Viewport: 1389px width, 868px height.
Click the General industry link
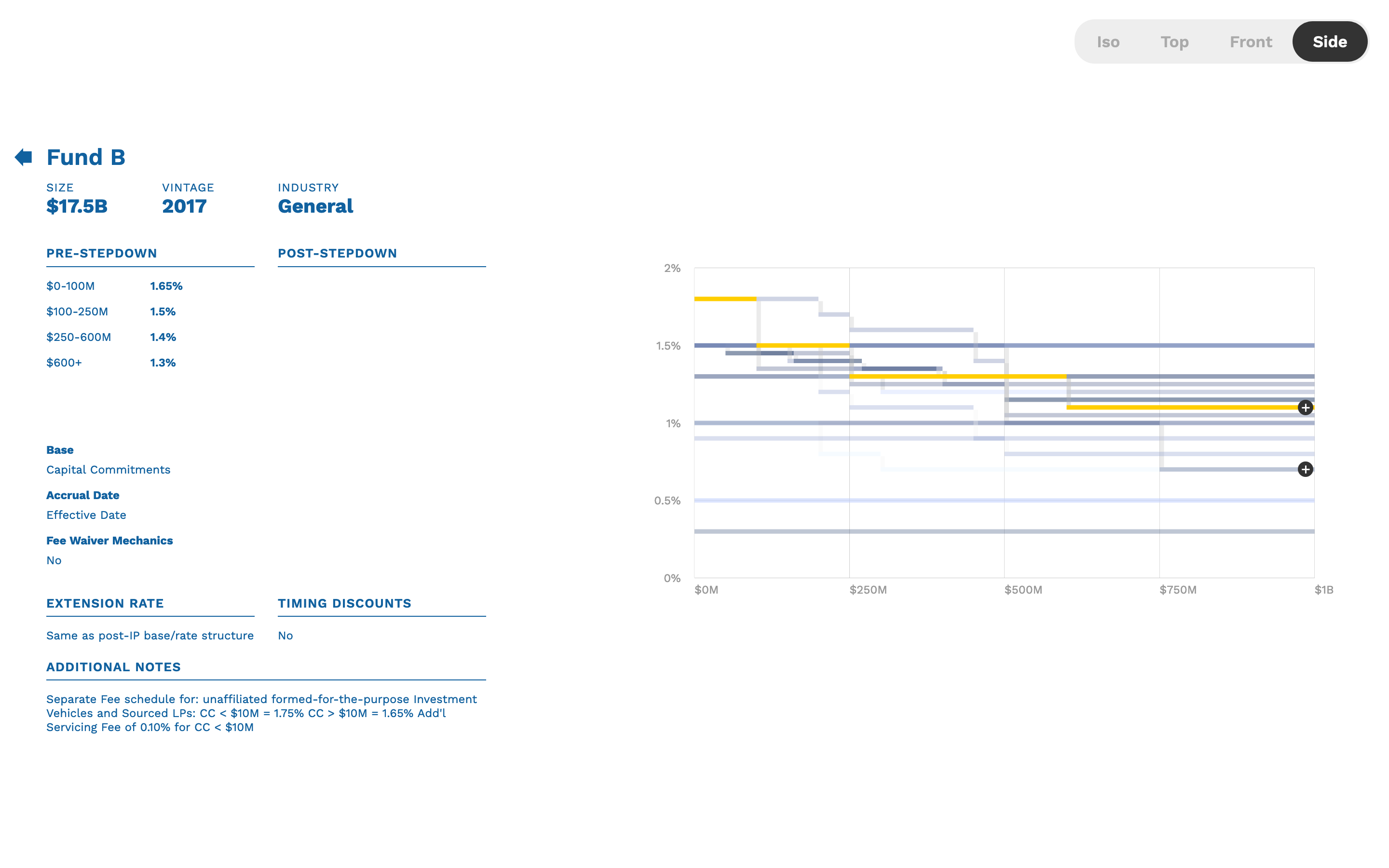pyautogui.click(x=316, y=206)
